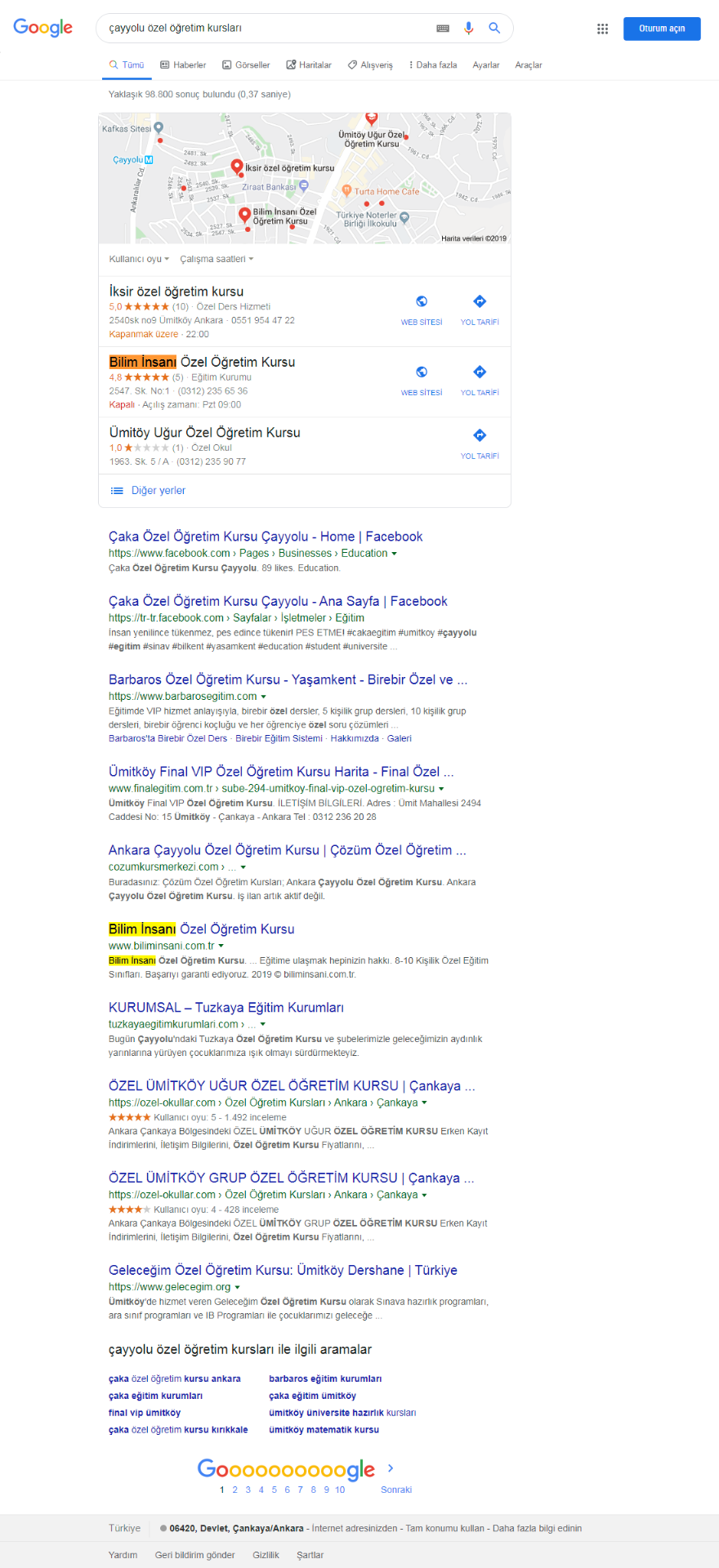Get directions icon for Bilim İnsanı kursu

(480, 372)
